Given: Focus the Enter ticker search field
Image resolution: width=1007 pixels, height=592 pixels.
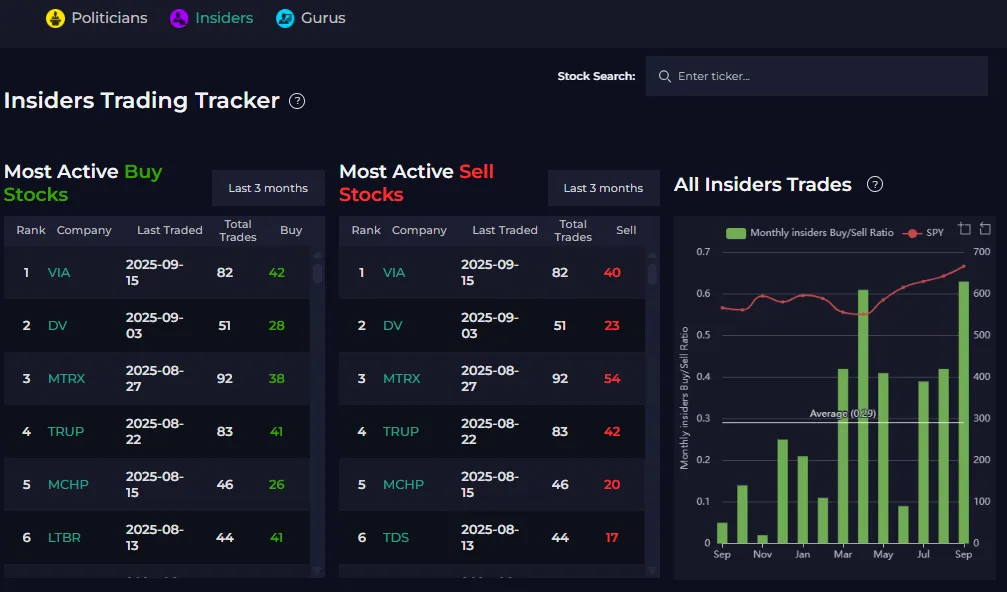Looking at the screenshot, I should click(817, 76).
